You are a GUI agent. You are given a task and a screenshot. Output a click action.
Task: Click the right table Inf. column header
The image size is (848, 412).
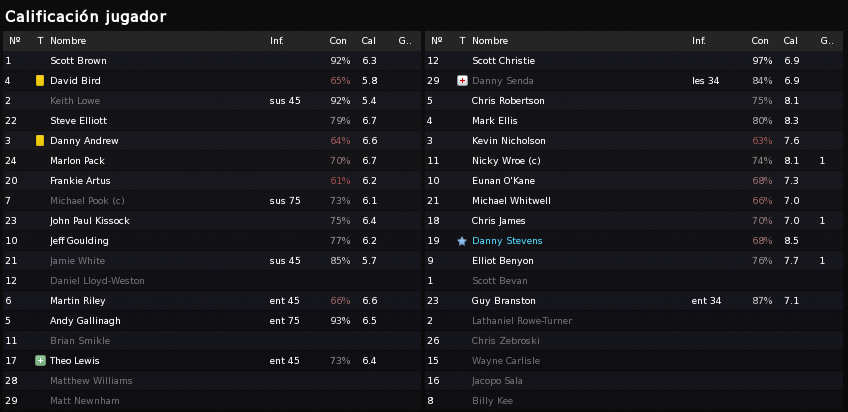[x=698, y=41]
